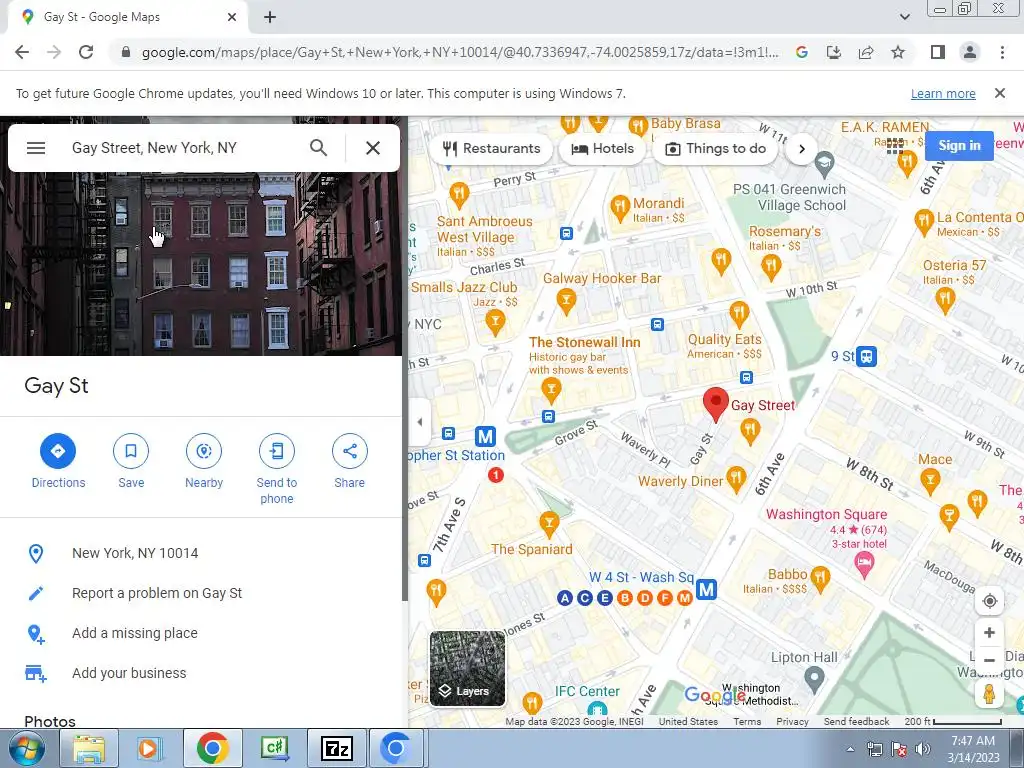Bookmark this page with the star
Screen dimensions: 1024x768
tap(898, 52)
